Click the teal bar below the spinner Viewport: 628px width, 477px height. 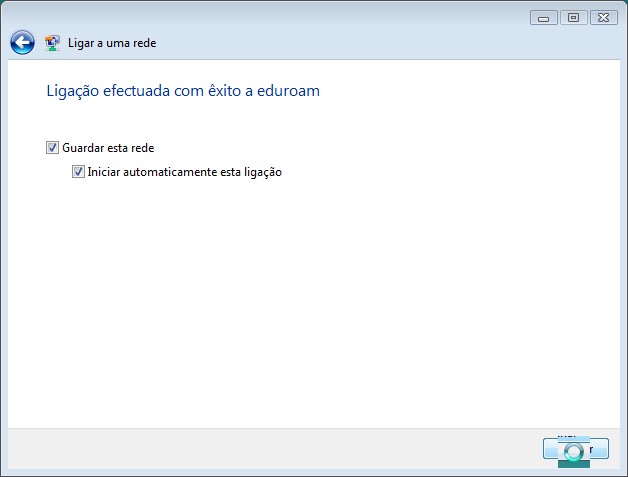pos(574,464)
